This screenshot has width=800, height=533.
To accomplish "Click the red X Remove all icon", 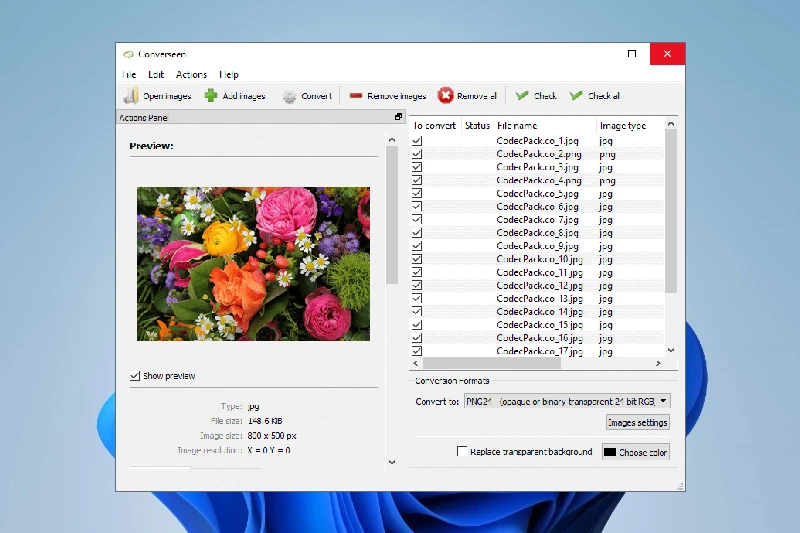I will [446, 96].
